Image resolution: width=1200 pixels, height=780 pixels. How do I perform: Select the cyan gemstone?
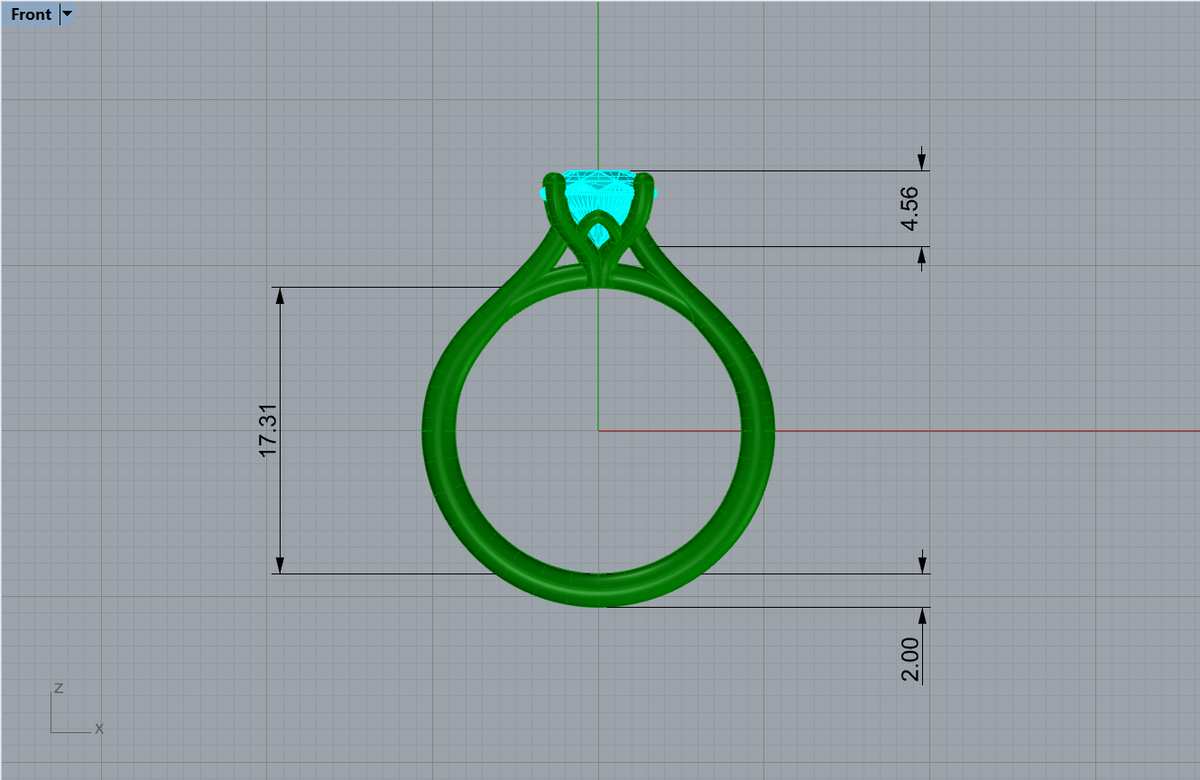point(597,192)
